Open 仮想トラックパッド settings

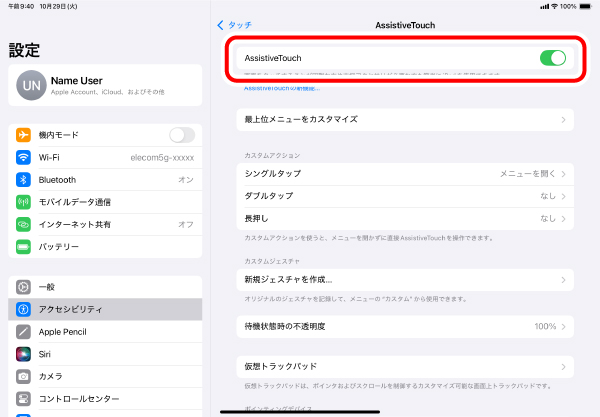[405, 367]
